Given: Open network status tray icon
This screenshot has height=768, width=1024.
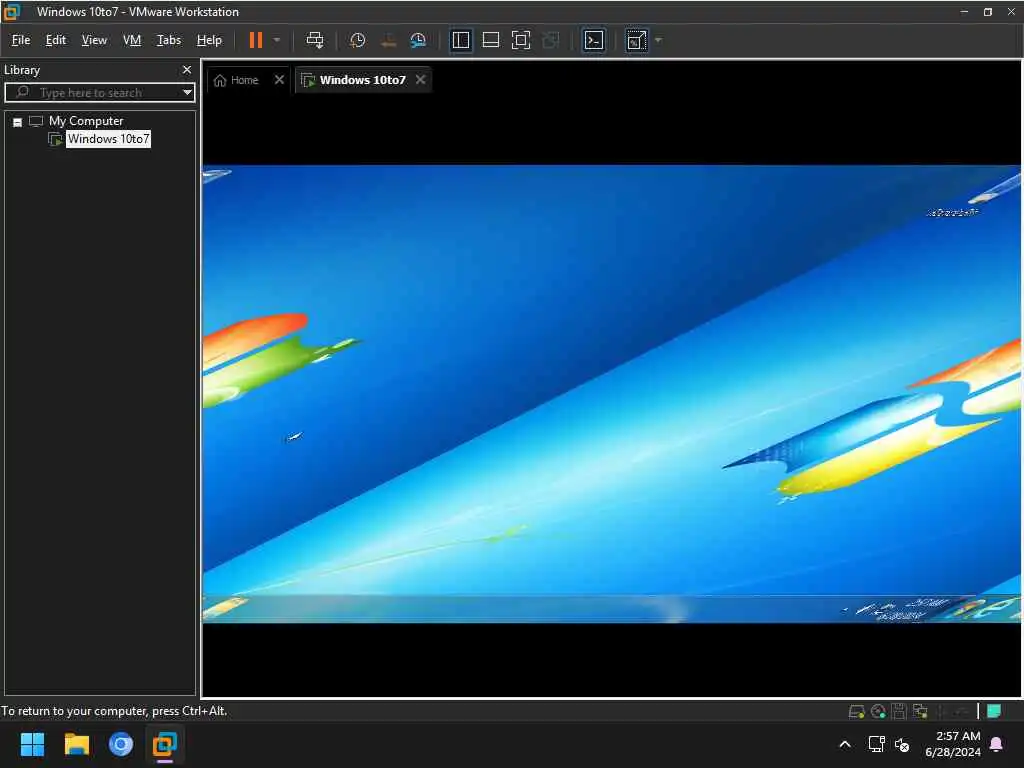Looking at the screenshot, I should pyautogui.click(x=876, y=744).
